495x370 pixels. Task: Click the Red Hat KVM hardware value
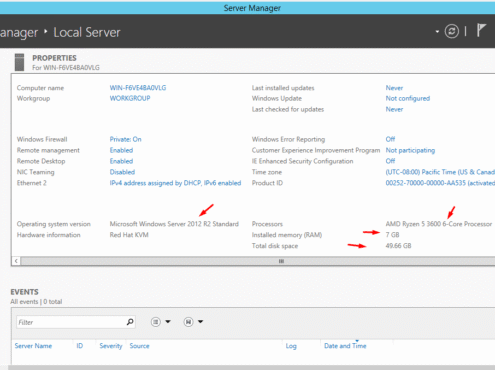129,235
